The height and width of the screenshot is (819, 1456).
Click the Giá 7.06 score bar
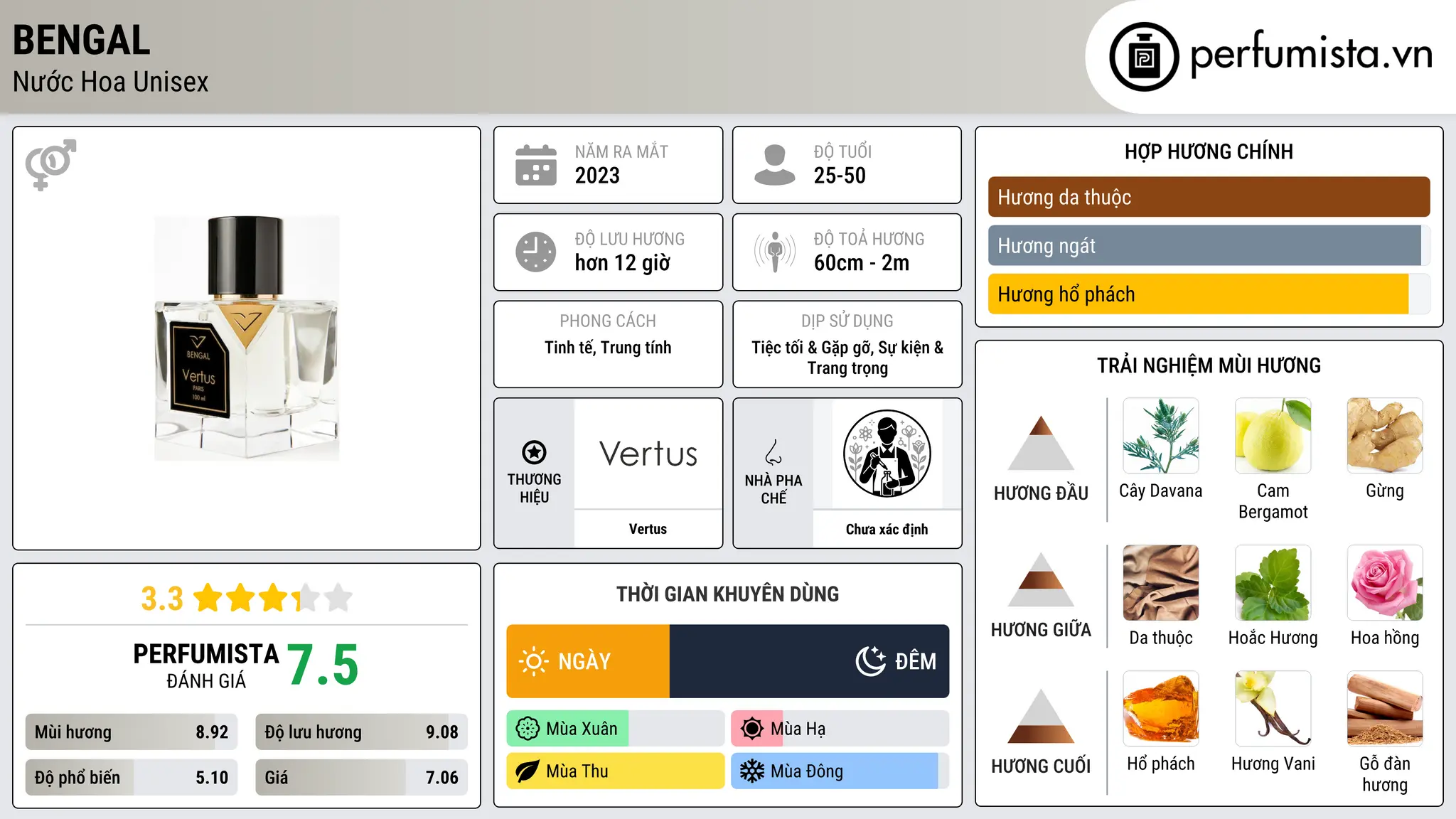pos(361,778)
